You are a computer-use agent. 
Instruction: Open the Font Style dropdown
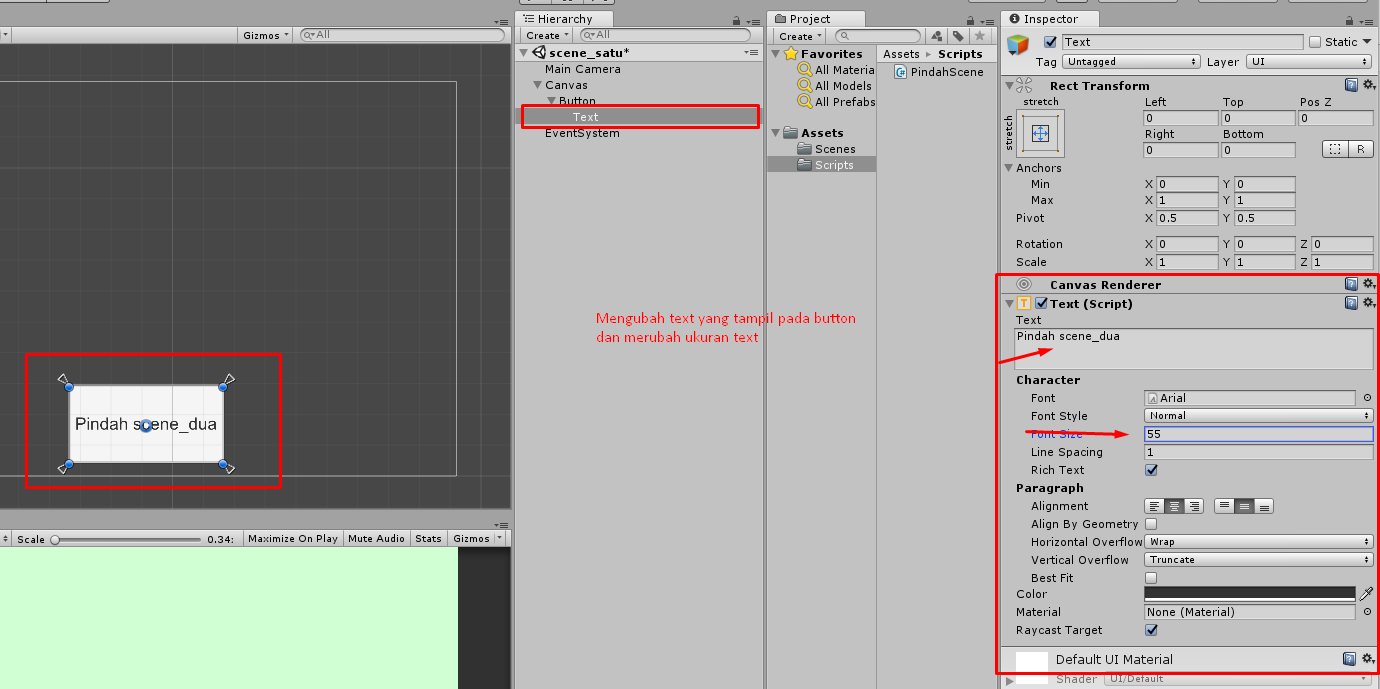(x=1257, y=416)
